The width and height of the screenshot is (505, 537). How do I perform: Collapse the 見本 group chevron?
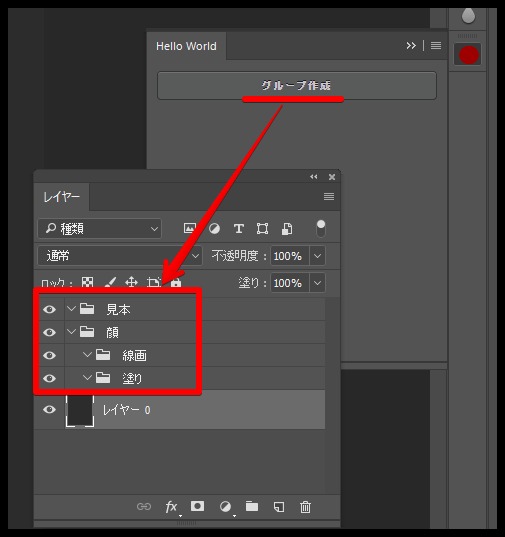pyautogui.click(x=71, y=309)
